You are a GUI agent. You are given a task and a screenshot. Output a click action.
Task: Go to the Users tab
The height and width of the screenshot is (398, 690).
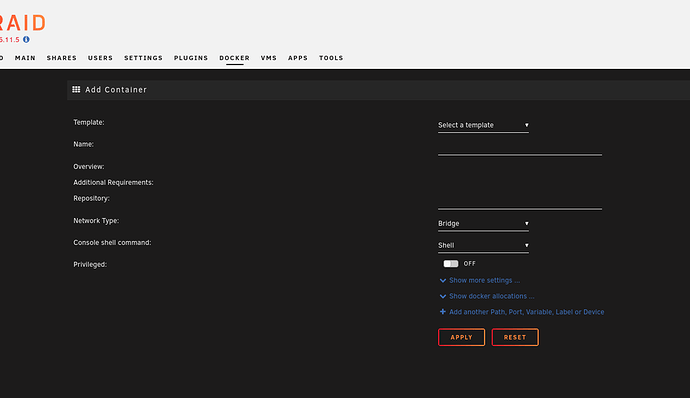[x=100, y=58]
